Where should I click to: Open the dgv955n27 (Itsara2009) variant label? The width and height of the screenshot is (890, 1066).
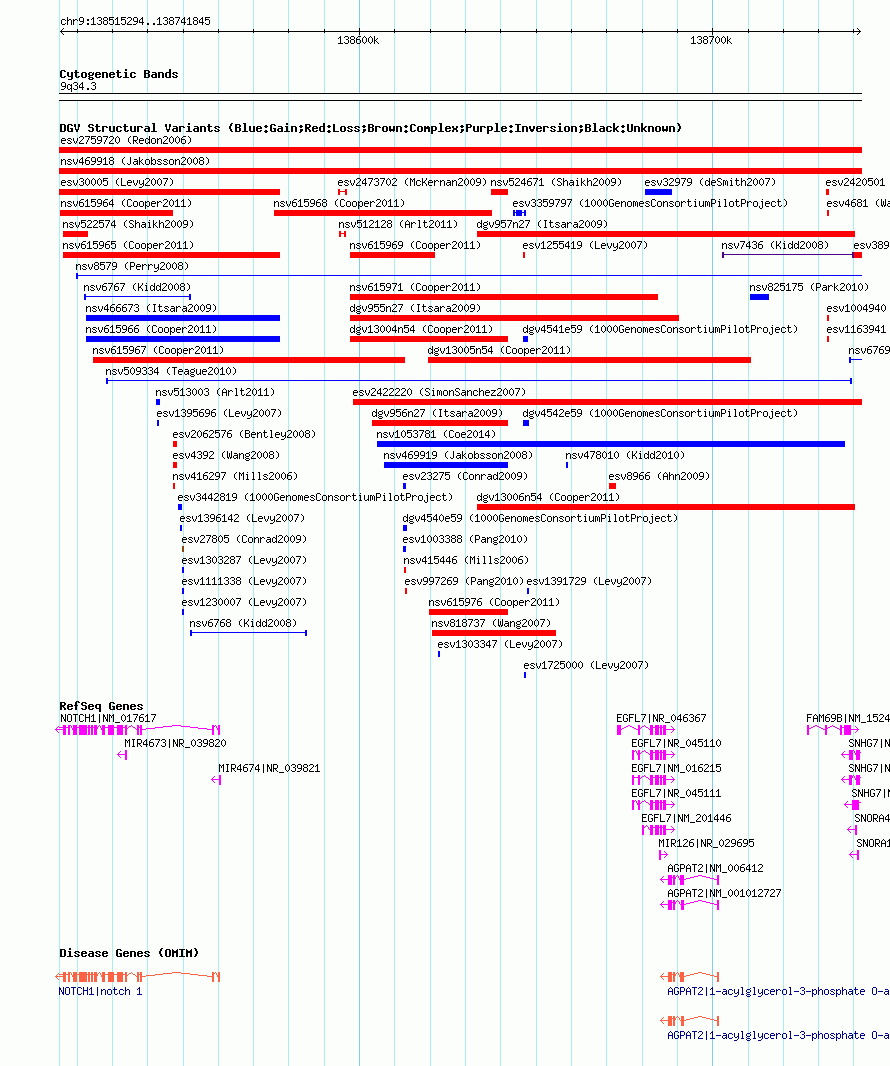point(415,309)
